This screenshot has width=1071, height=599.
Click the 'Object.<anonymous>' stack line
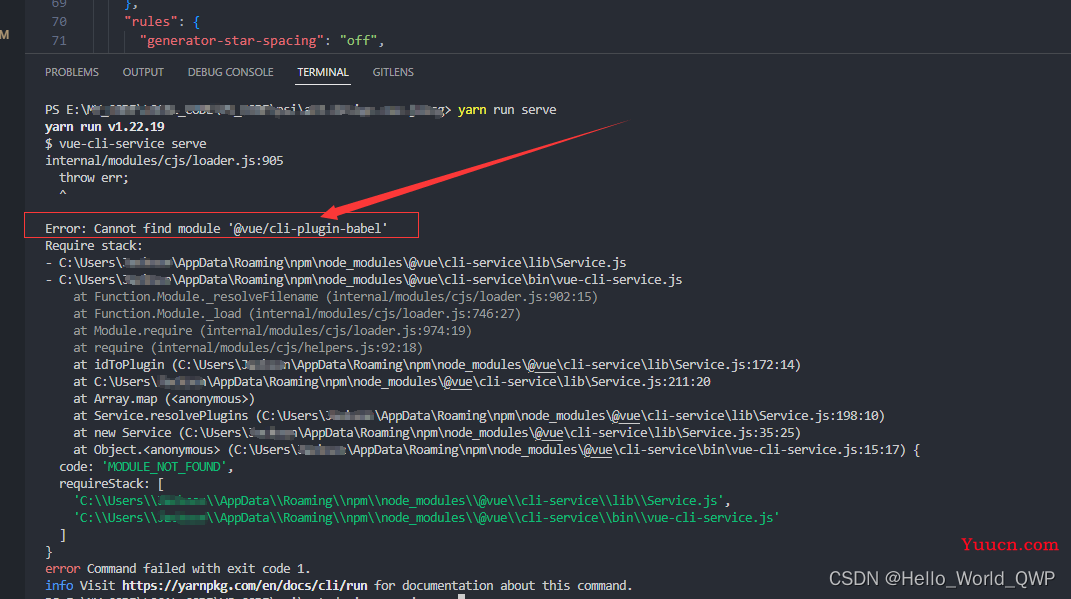click(x=497, y=449)
